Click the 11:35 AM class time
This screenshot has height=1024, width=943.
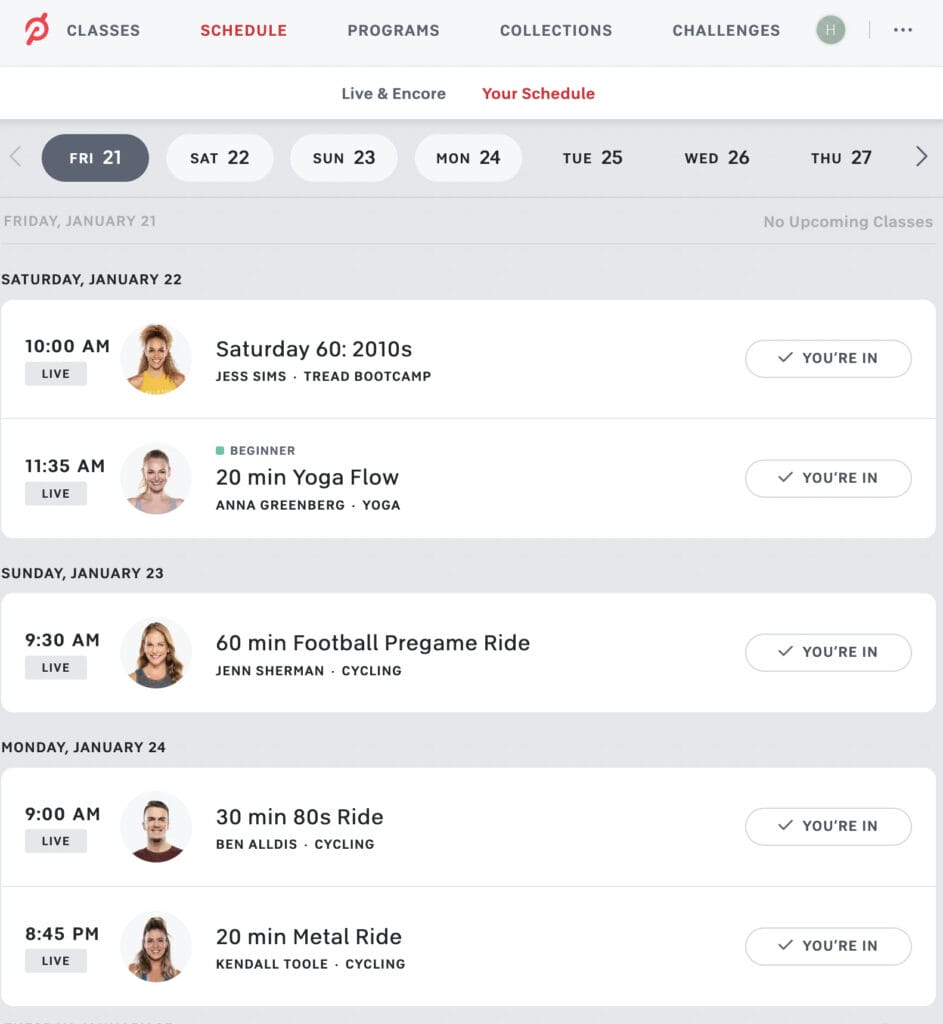(x=65, y=466)
